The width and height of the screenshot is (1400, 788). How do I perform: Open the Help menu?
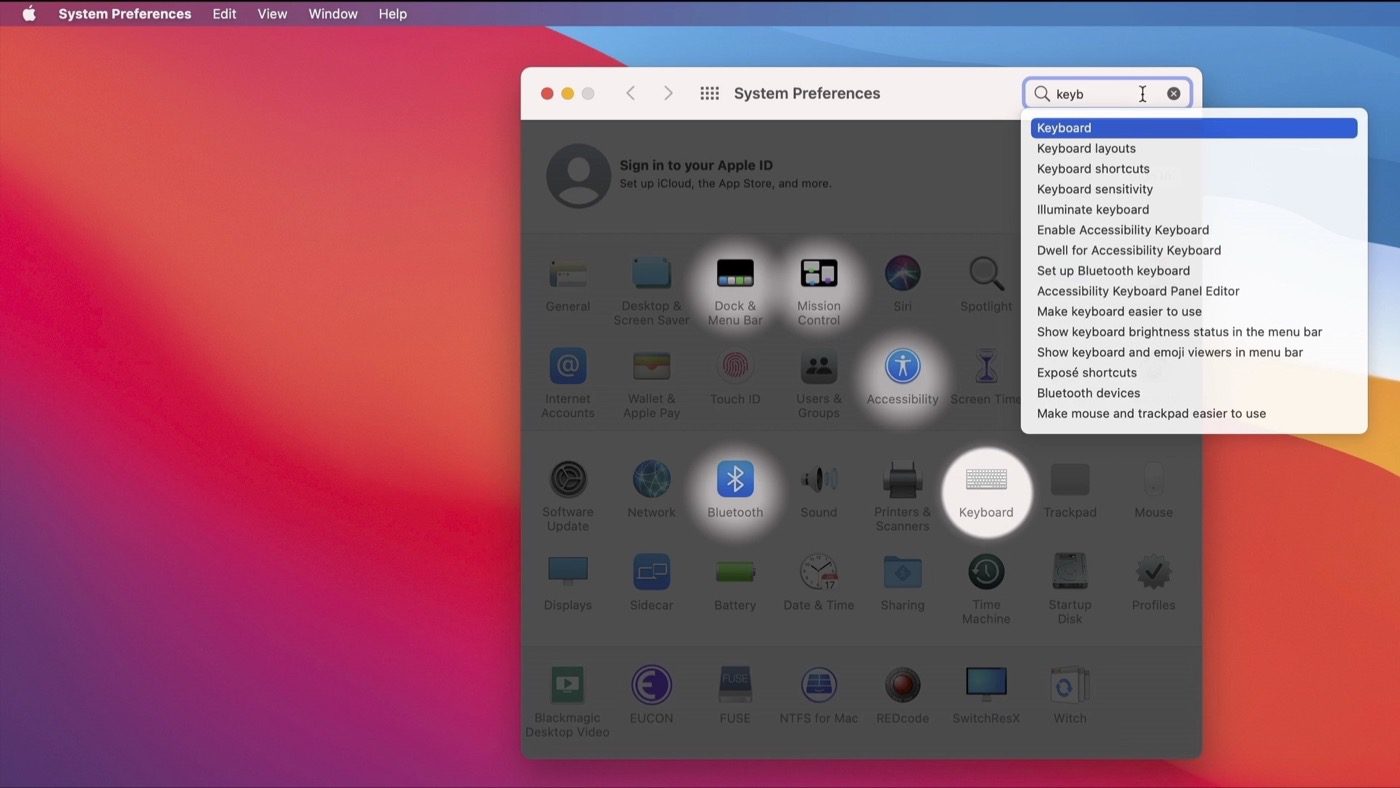pos(393,14)
